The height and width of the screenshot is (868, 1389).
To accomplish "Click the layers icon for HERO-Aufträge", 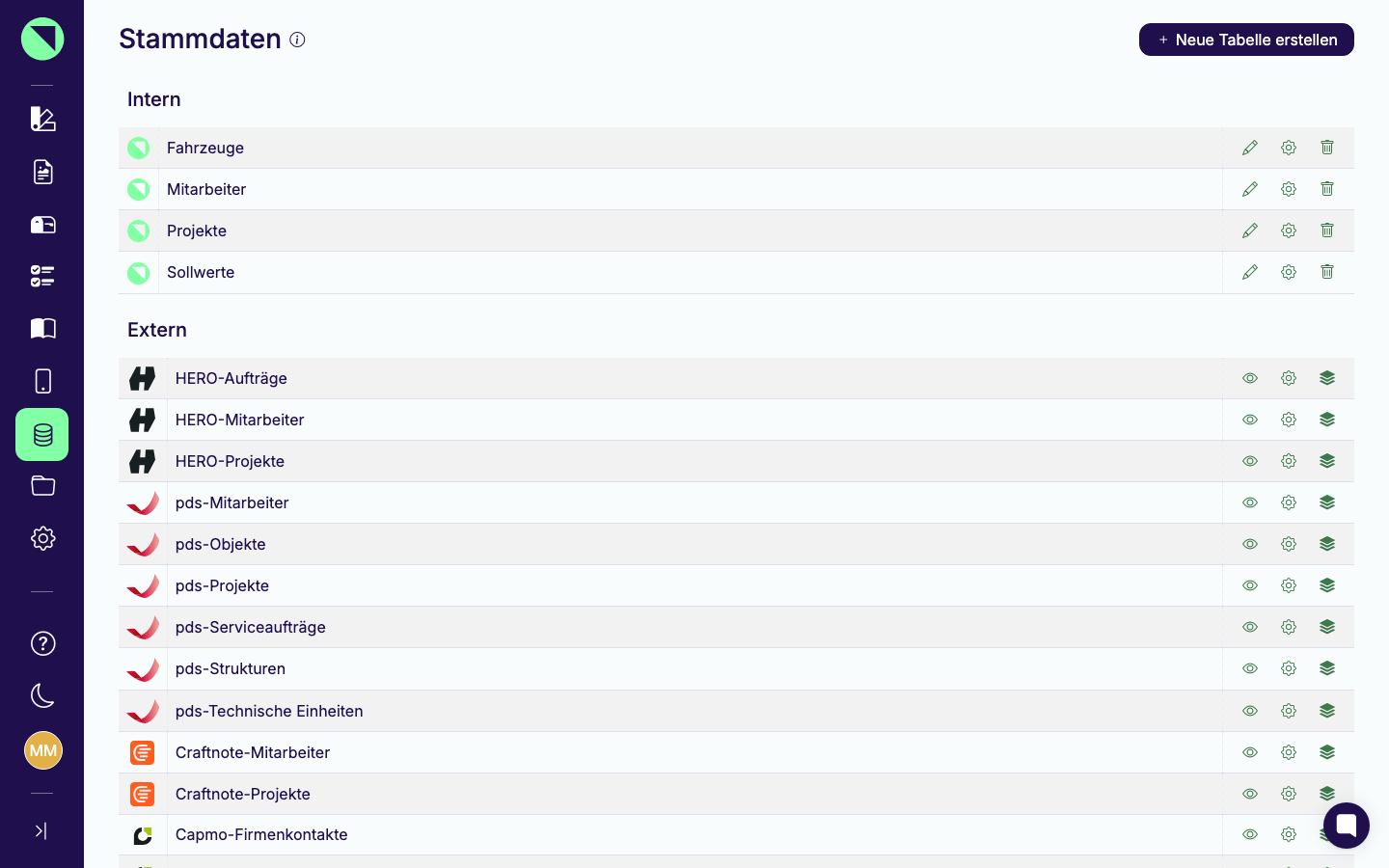I will click(1327, 378).
